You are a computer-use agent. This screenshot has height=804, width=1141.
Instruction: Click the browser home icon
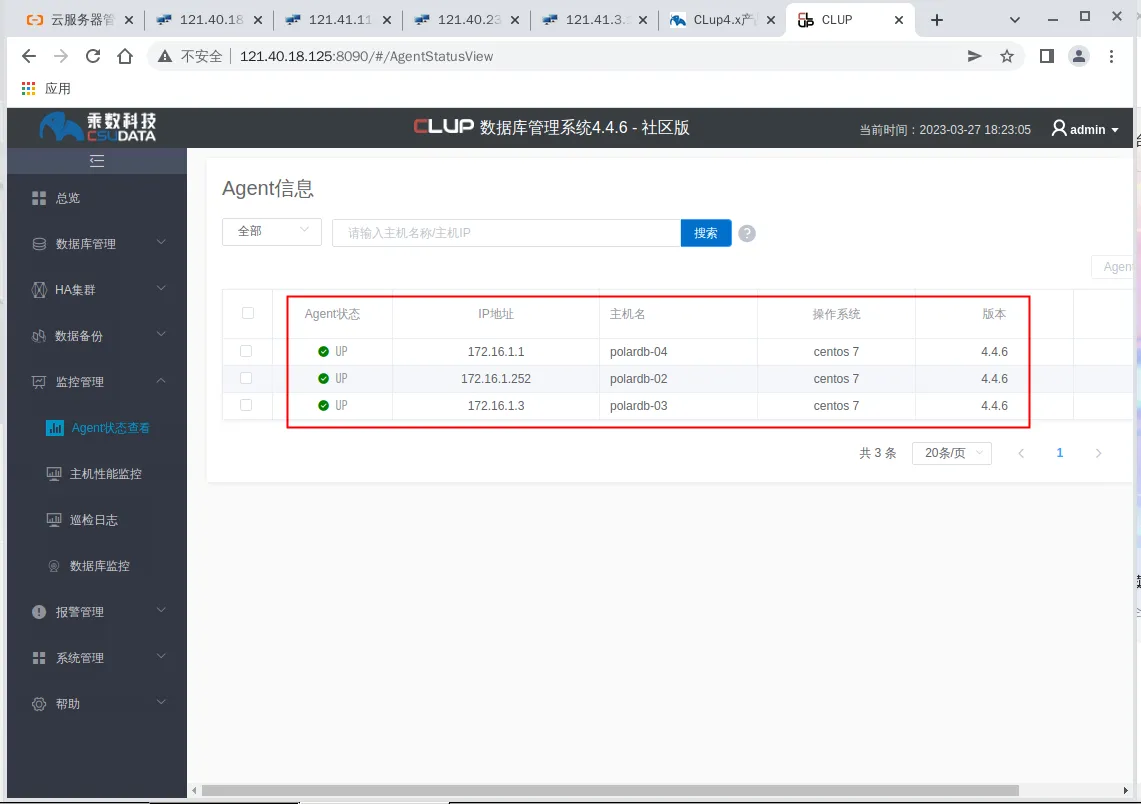(x=125, y=56)
